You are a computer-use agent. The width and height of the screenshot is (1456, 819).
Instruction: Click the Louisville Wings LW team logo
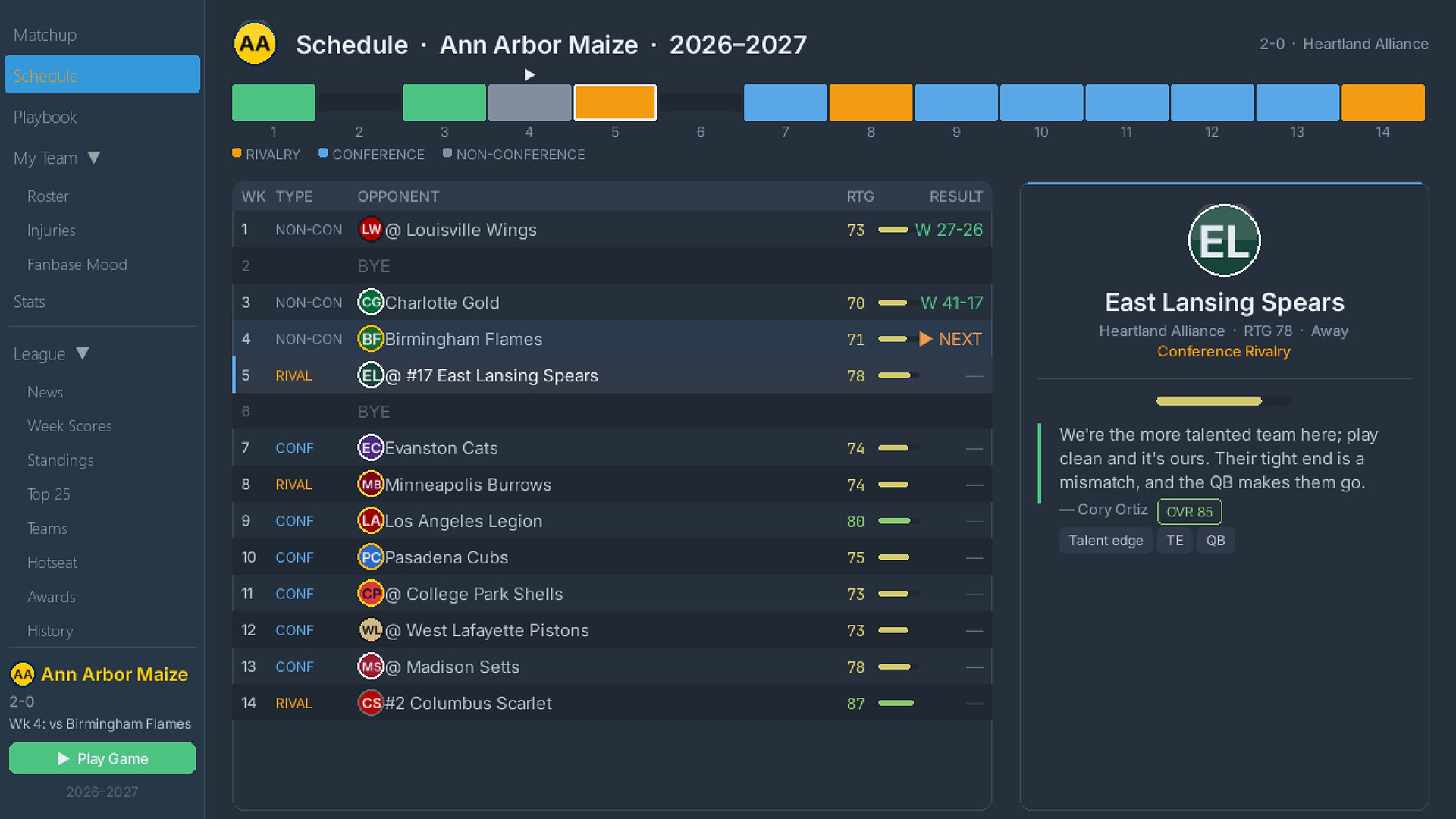[x=371, y=230]
